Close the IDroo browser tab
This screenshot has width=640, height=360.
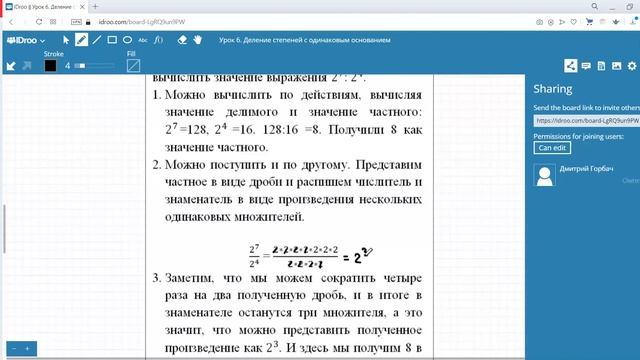[82, 7]
